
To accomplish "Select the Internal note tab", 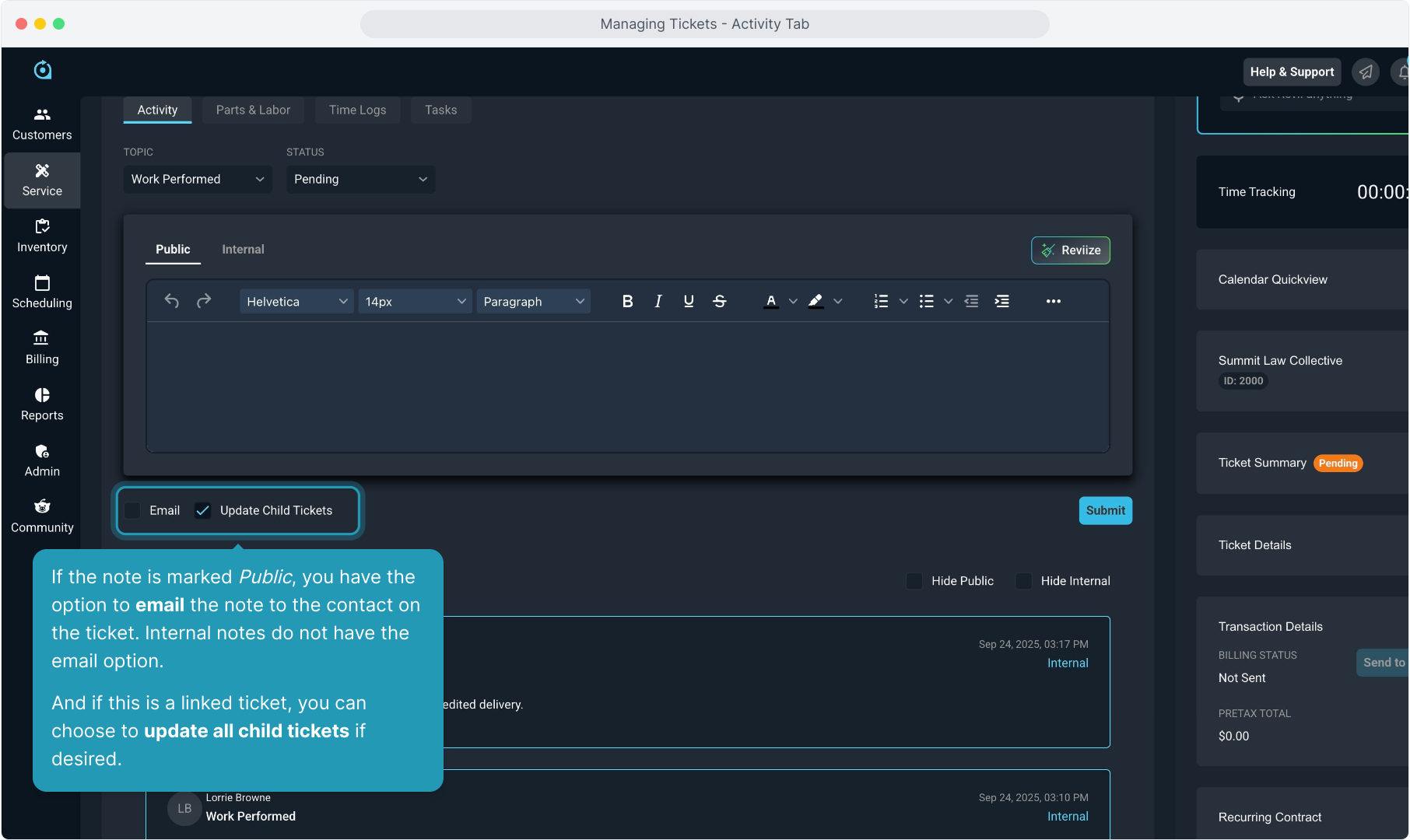I will pyautogui.click(x=243, y=250).
